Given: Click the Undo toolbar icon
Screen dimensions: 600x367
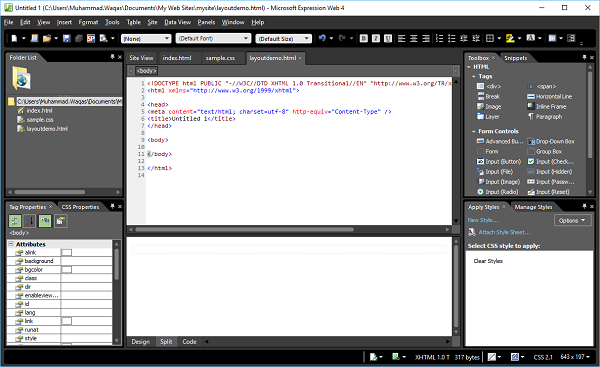Looking at the screenshot, I should point(322,38).
